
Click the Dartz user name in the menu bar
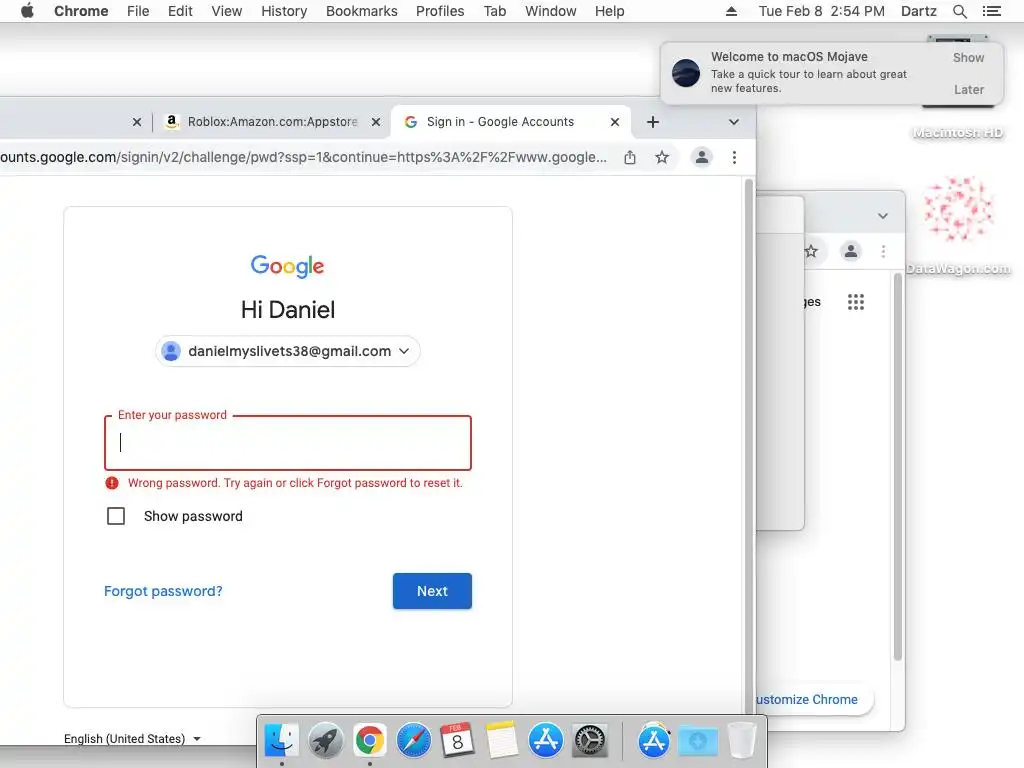(x=918, y=11)
